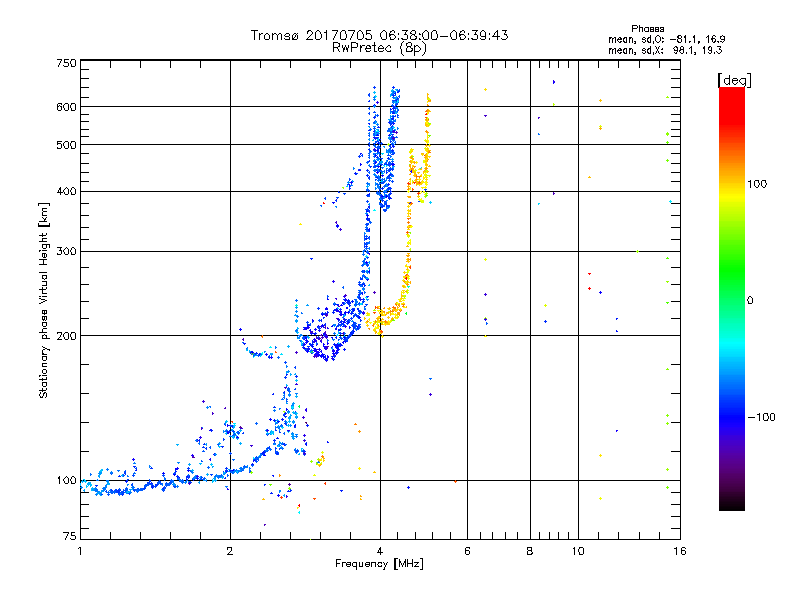This screenshot has width=800, height=600.
Task: Click the y-axis tick label '200'
Action: point(66,336)
